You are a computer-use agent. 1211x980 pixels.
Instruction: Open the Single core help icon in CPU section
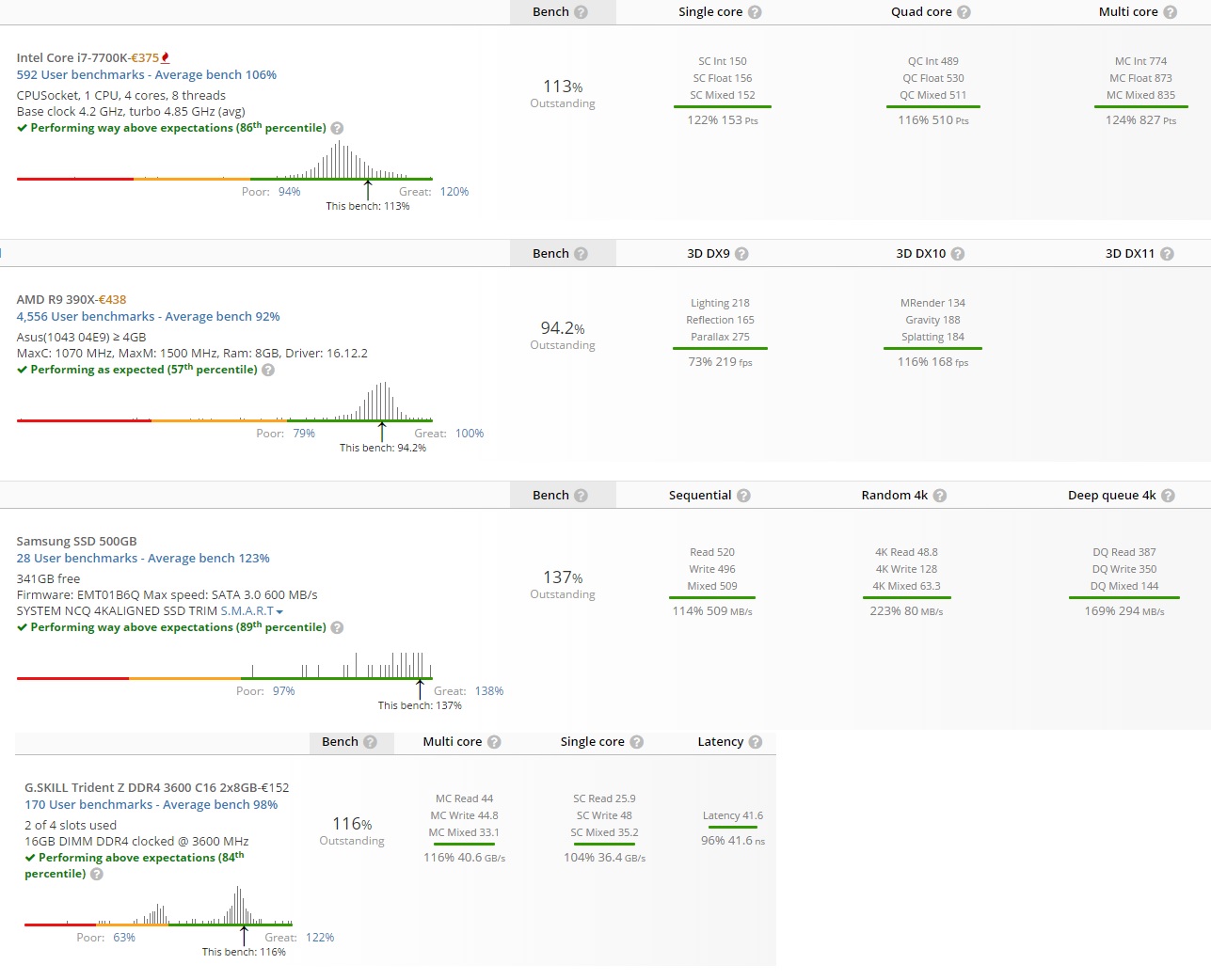click(755, 12)
